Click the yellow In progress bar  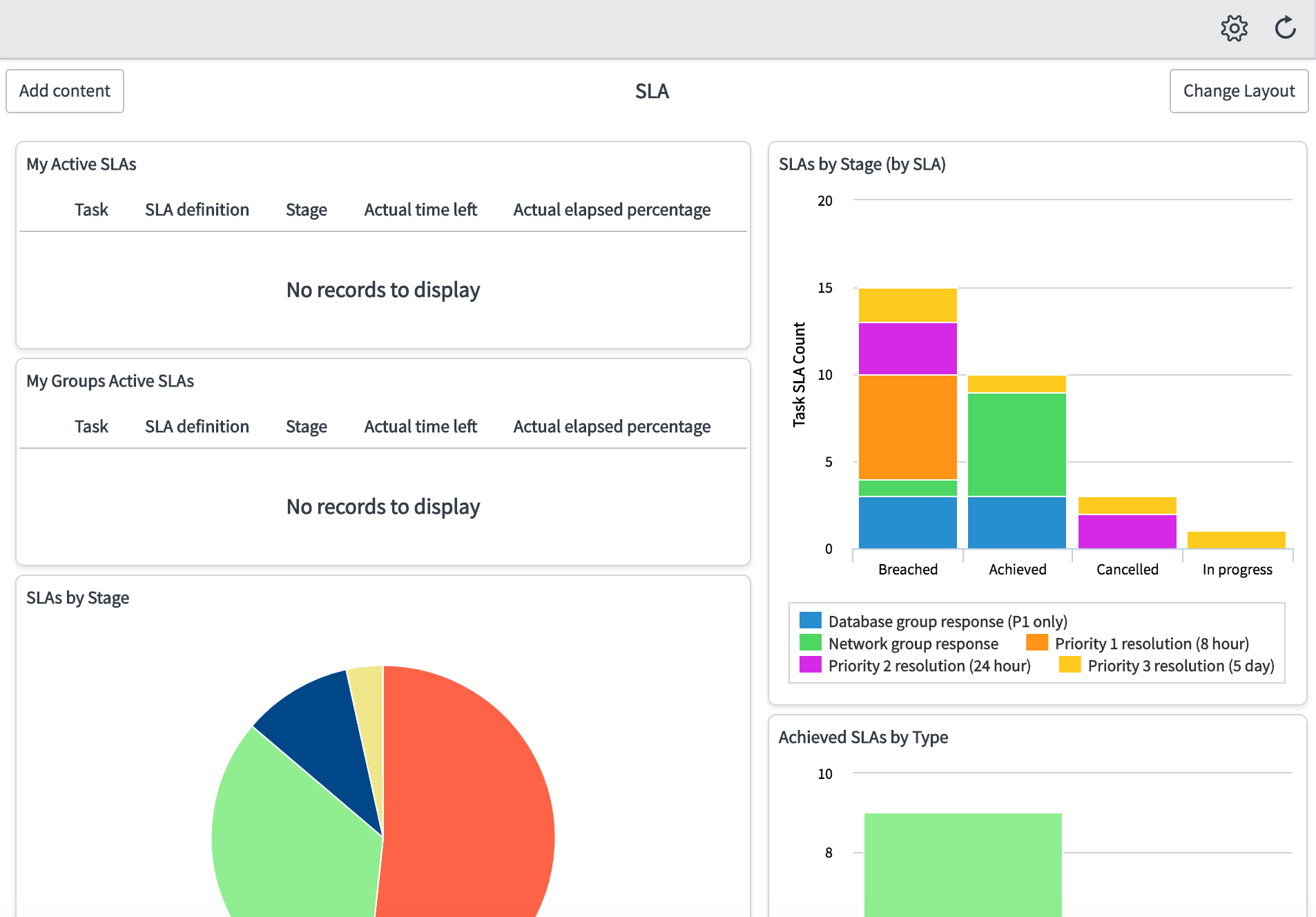pyautogui.click(x=1237, y=540)
